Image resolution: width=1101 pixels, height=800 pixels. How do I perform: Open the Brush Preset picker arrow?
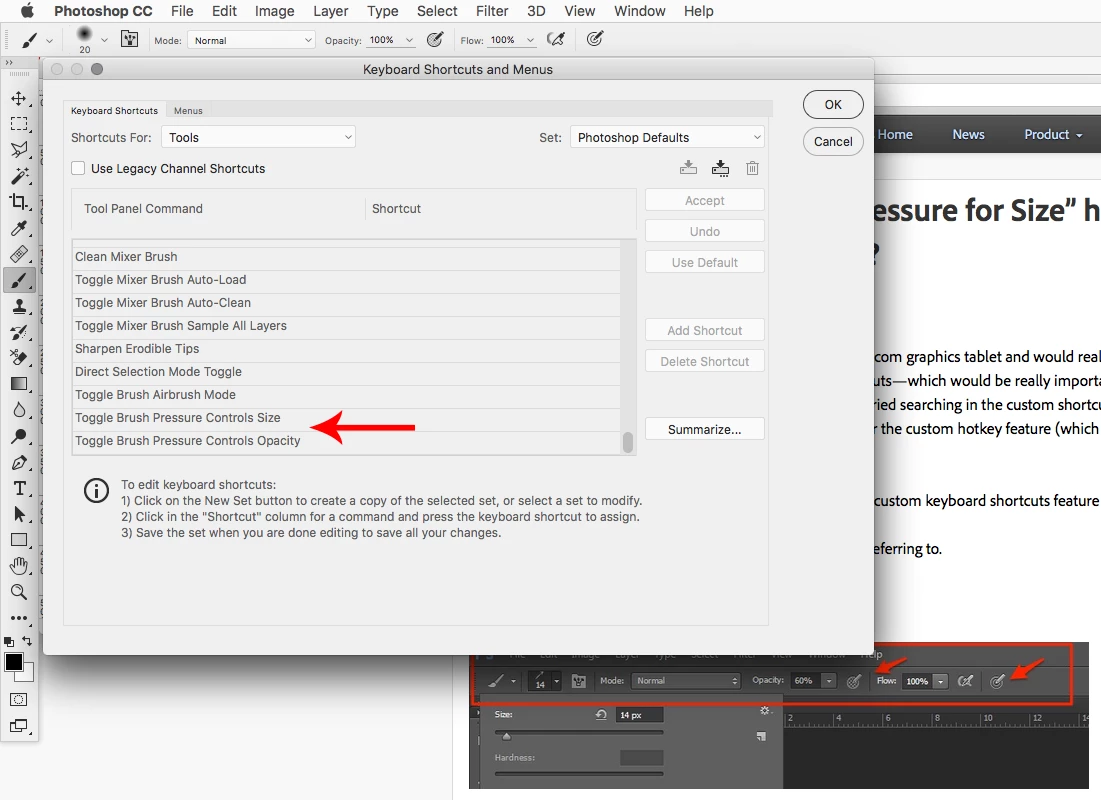[105, 40]
